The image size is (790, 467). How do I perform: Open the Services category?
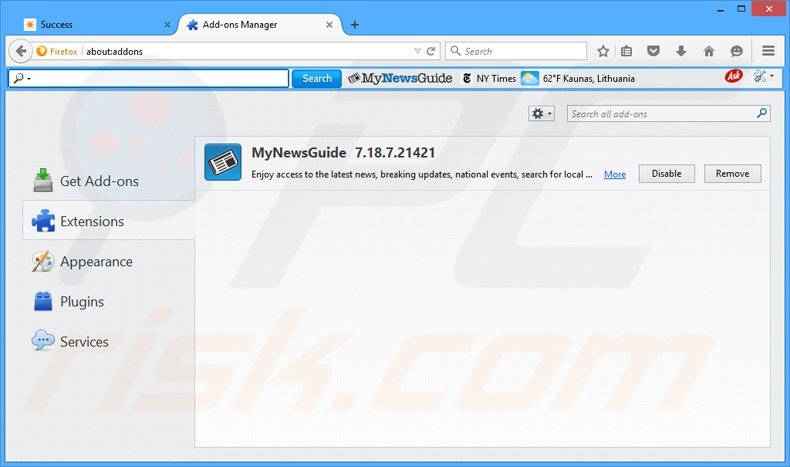108,342
